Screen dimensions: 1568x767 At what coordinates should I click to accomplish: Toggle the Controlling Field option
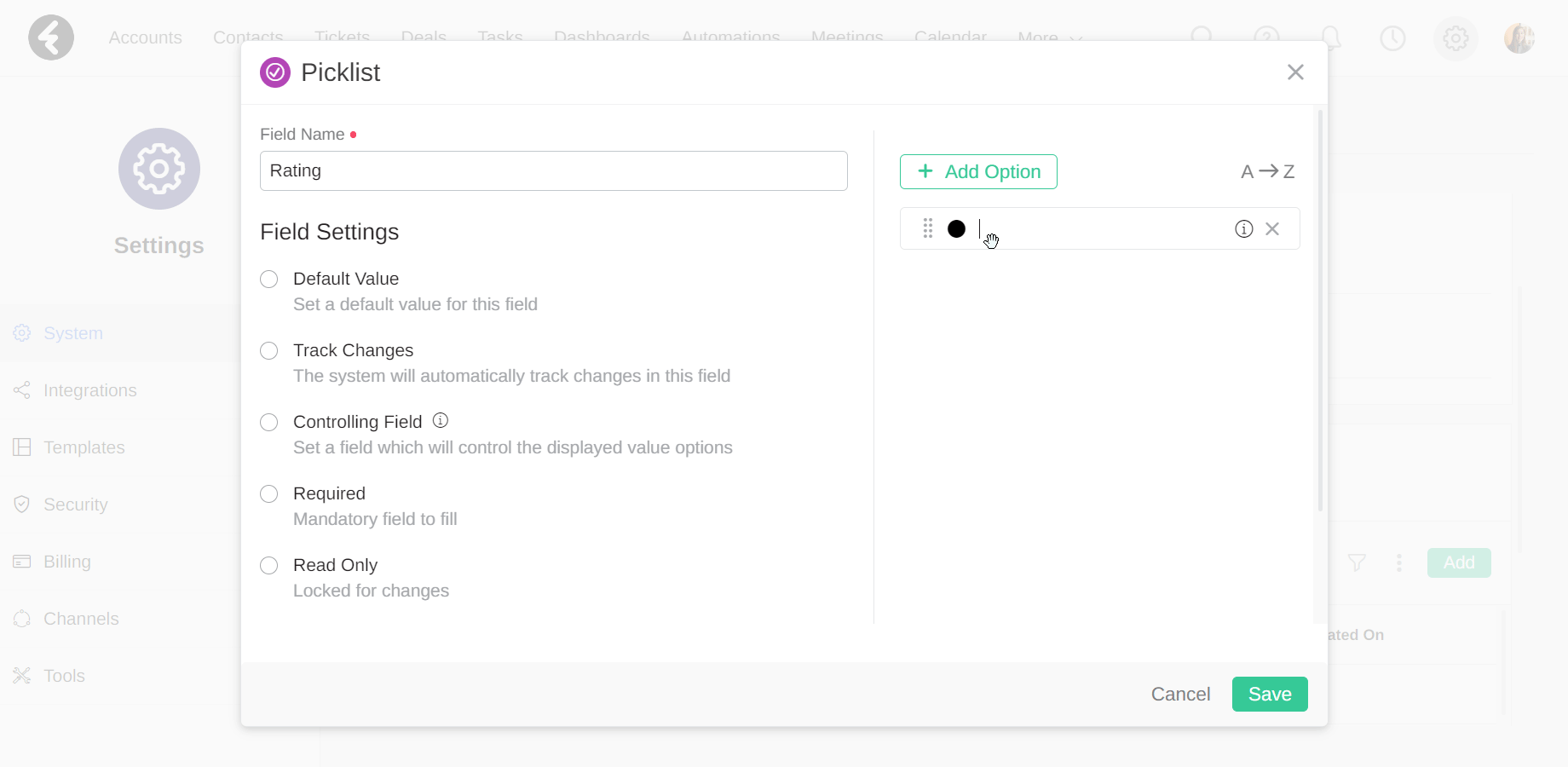(269, 422)
